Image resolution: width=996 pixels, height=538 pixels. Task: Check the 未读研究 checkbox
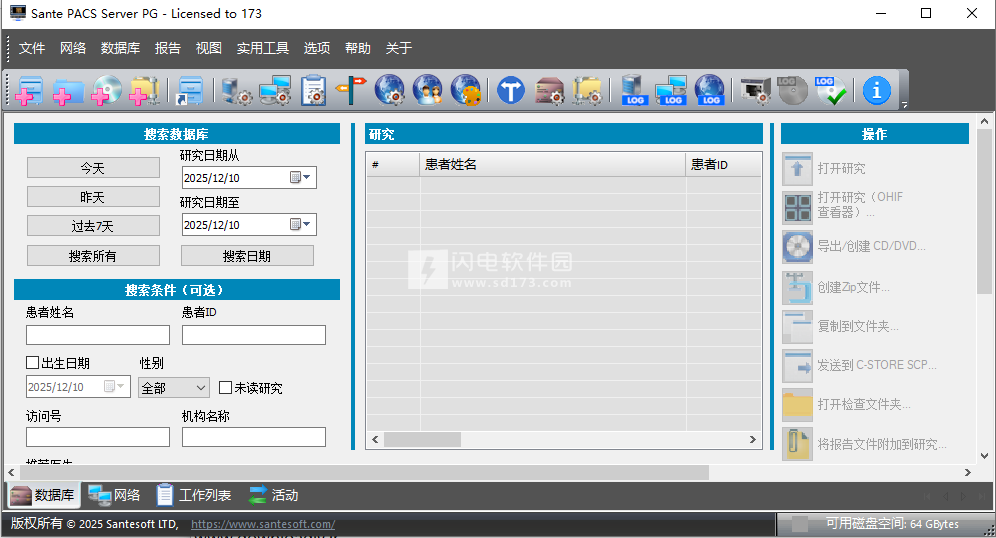226,388
